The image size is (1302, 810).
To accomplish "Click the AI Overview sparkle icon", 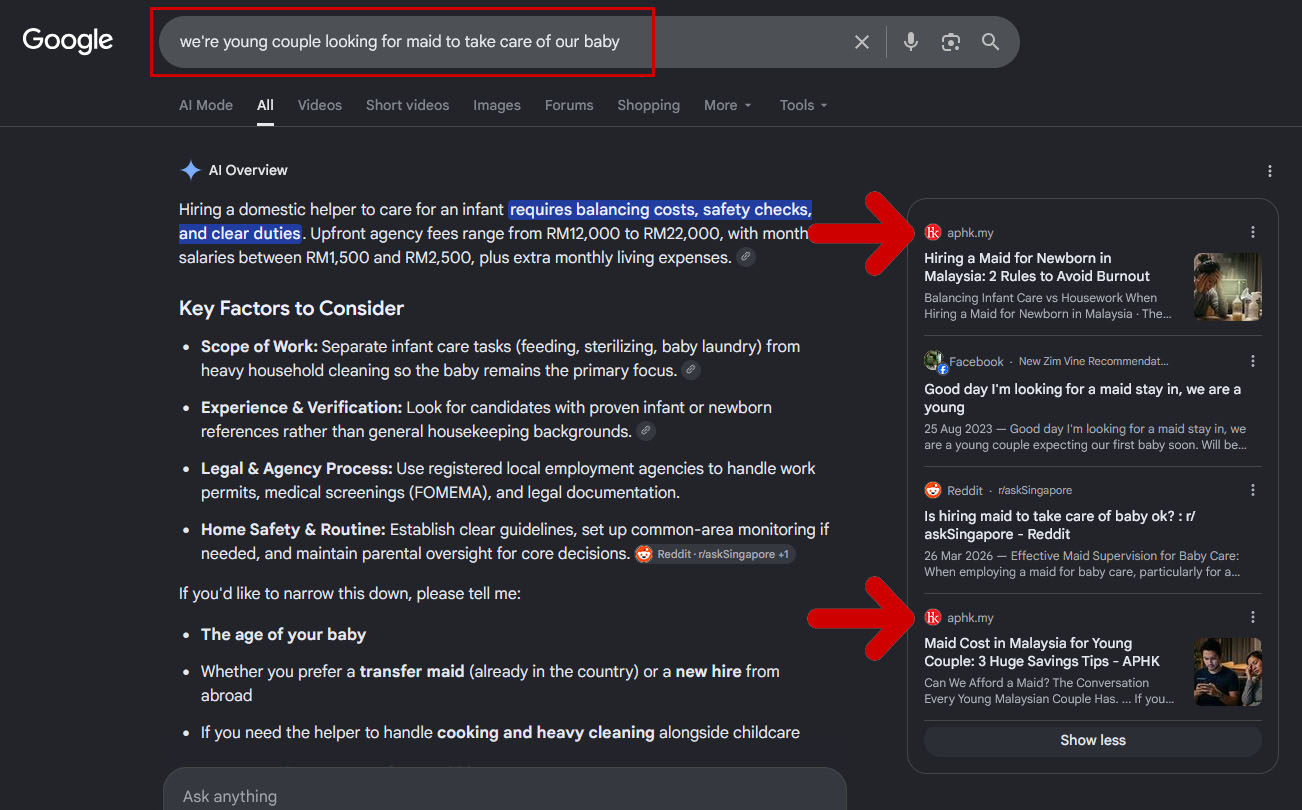I will pyautogui.click(x=190, y=170).
